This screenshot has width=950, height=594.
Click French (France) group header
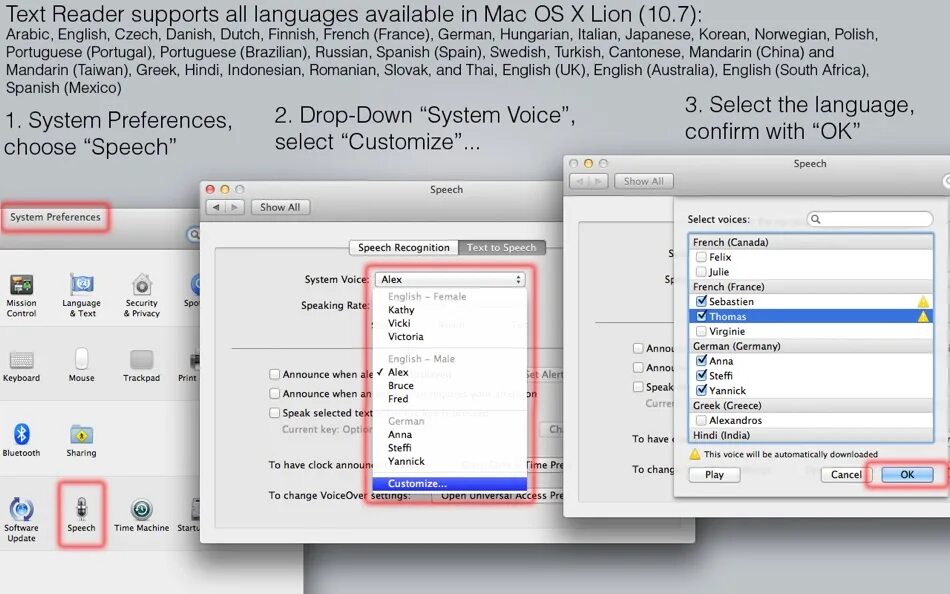coord(811,287)
